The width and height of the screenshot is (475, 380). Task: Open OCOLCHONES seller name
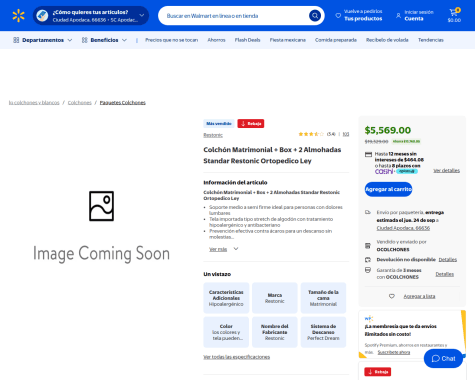(393, 249)
